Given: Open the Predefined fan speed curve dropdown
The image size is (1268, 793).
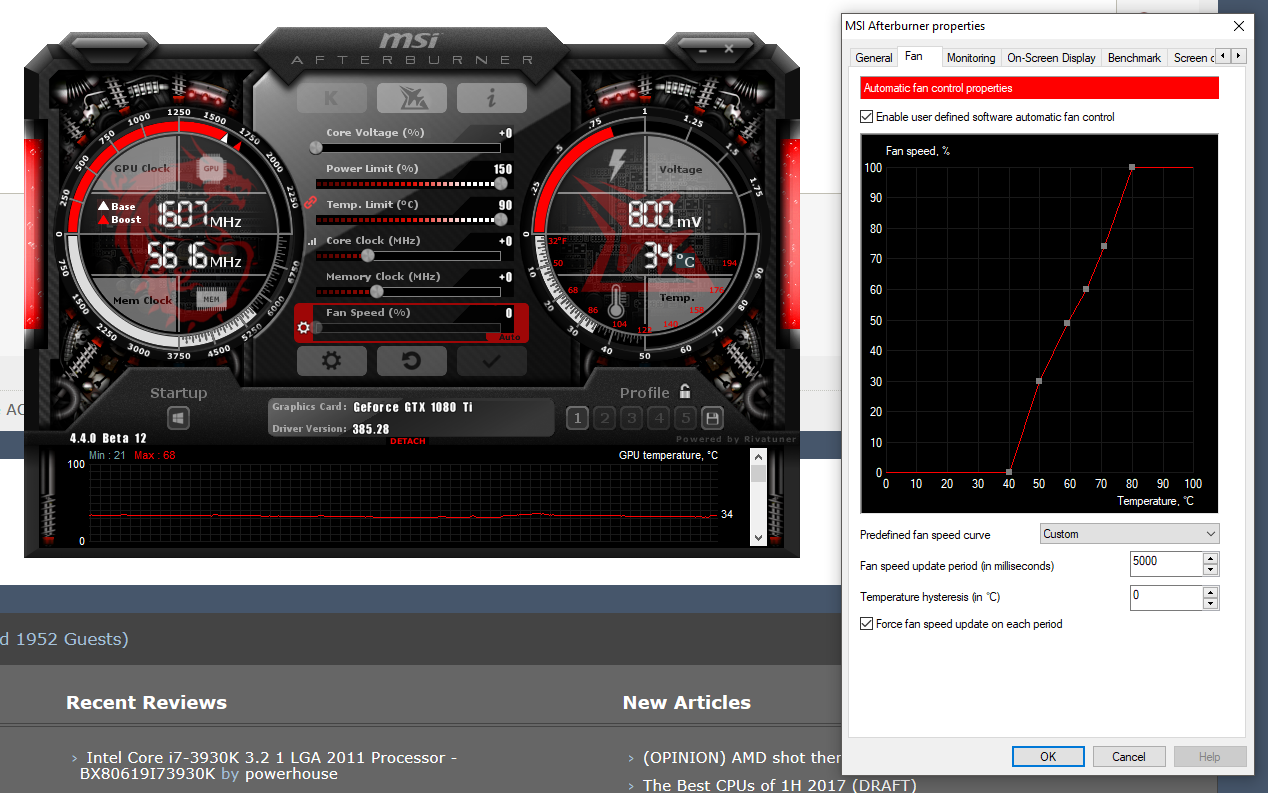Looking at the screenshot, I should coord(1129,534).
